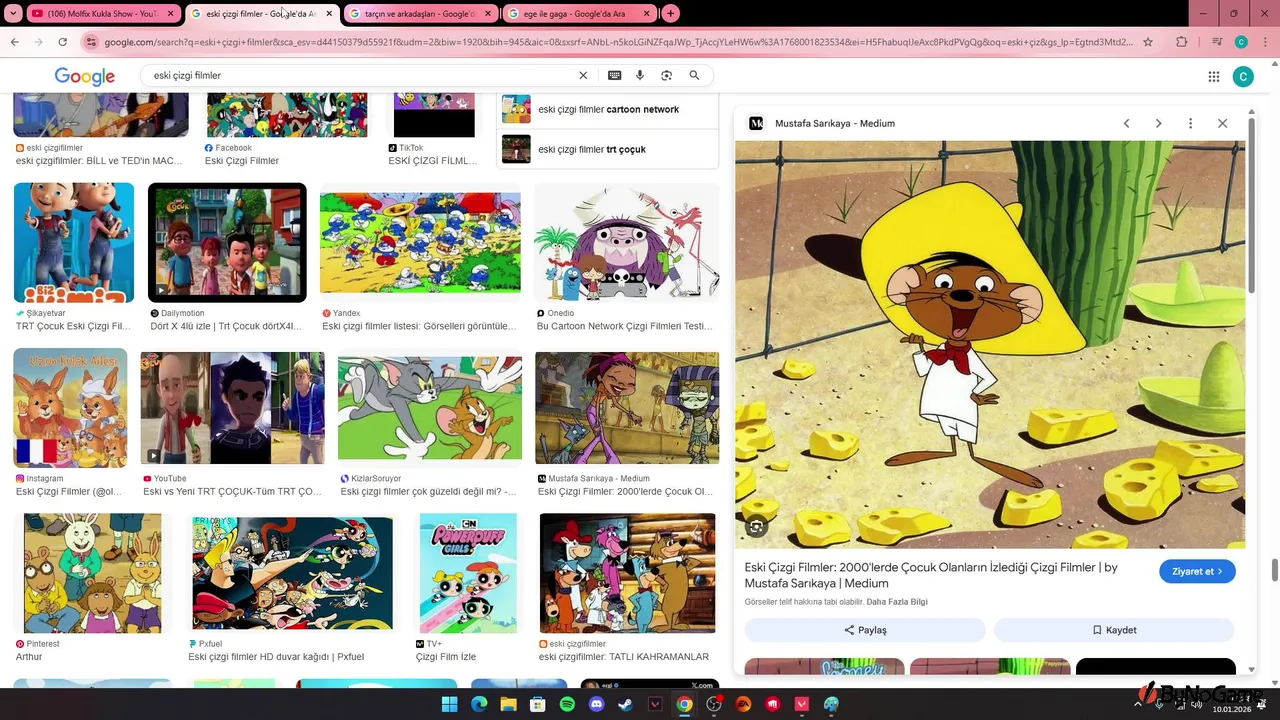Image resolution: width=1280 pixels, height=720 pixels.
Task: Open the Arthur Pinterest thumbnail
Action: (x=92, y=573)
